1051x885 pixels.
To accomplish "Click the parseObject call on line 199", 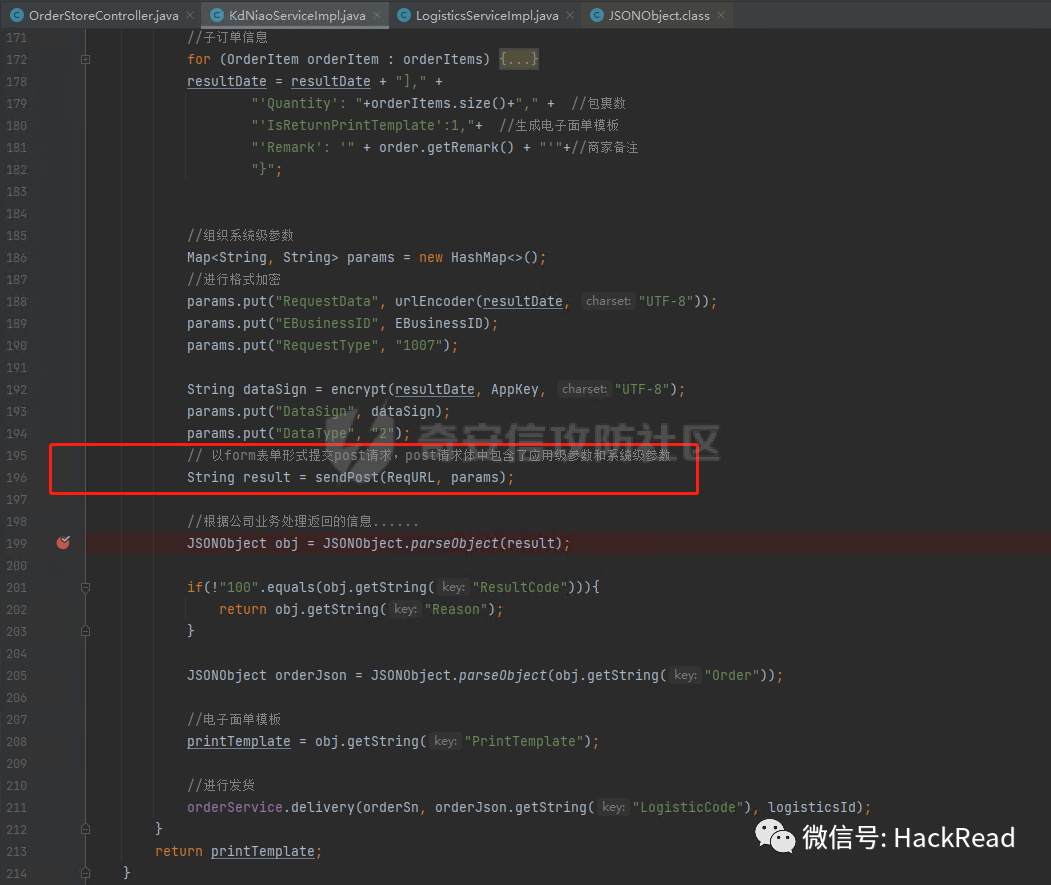I will [x=454, y=543].
